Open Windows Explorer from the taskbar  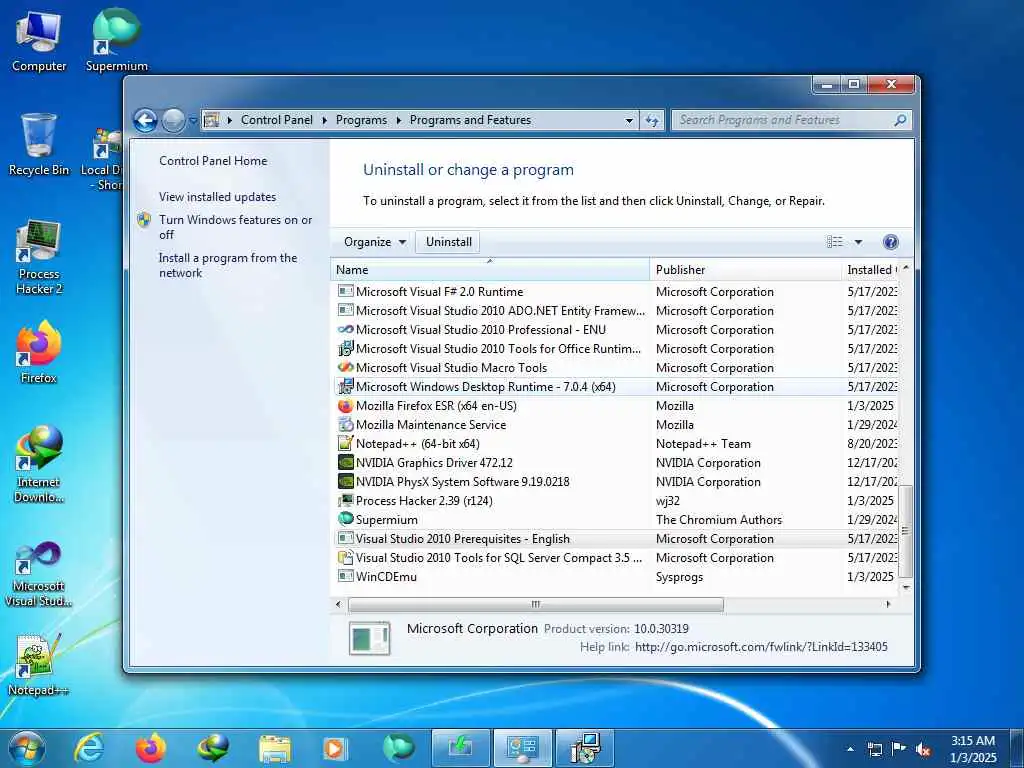tap(274, 748)
